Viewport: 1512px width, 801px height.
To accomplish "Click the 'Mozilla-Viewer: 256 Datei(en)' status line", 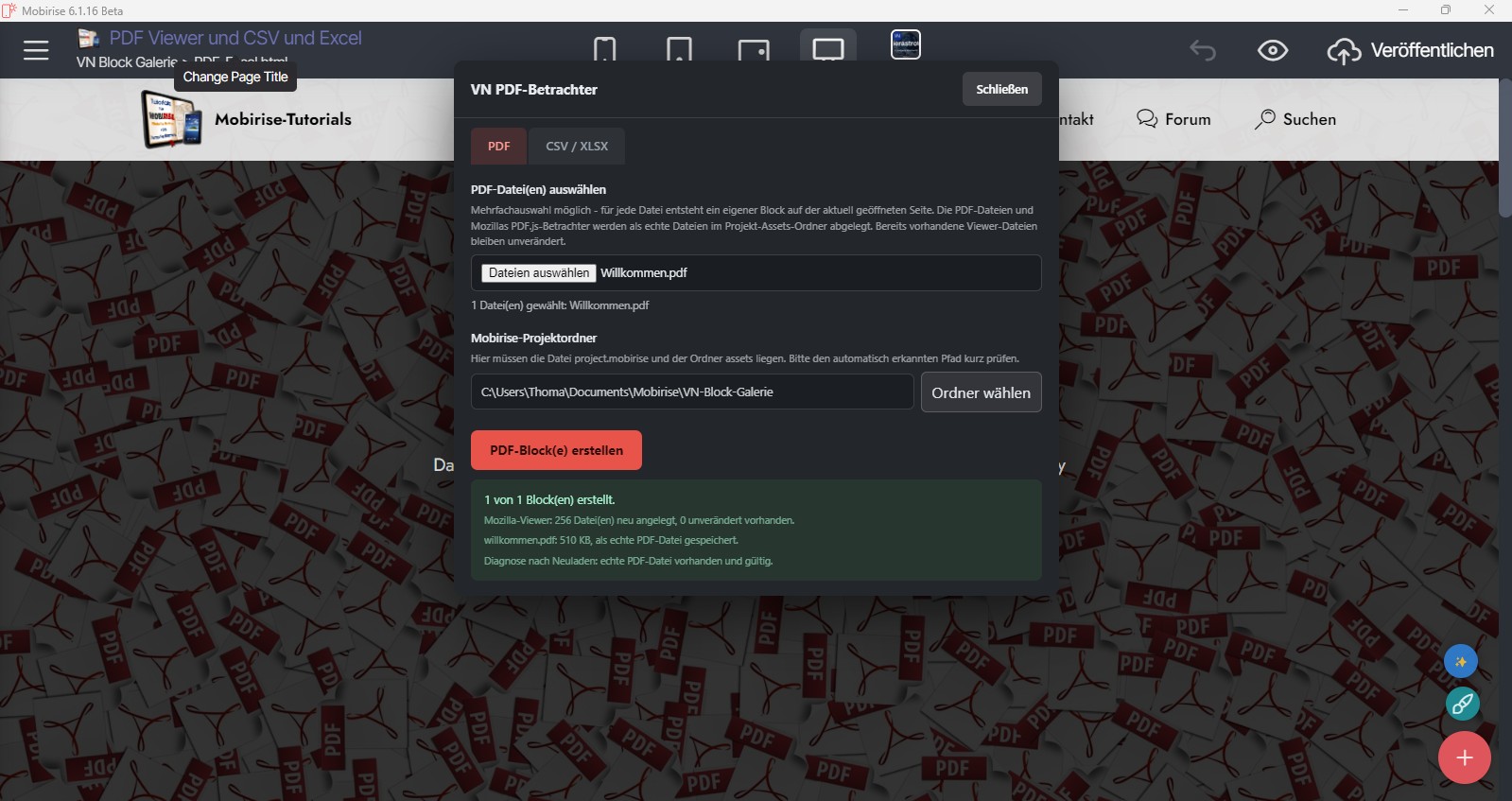I will tap(639, 520).
